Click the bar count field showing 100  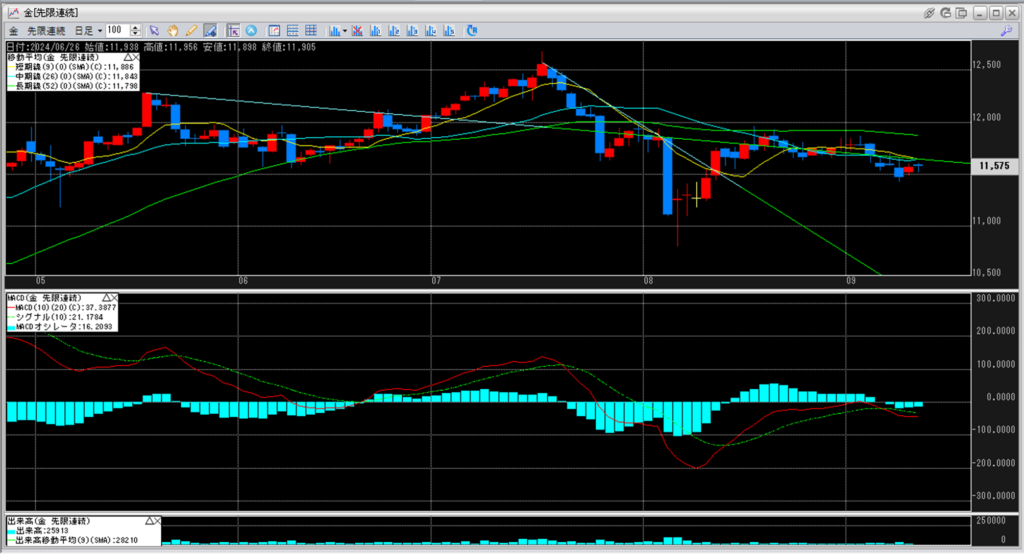pos(116,31)
